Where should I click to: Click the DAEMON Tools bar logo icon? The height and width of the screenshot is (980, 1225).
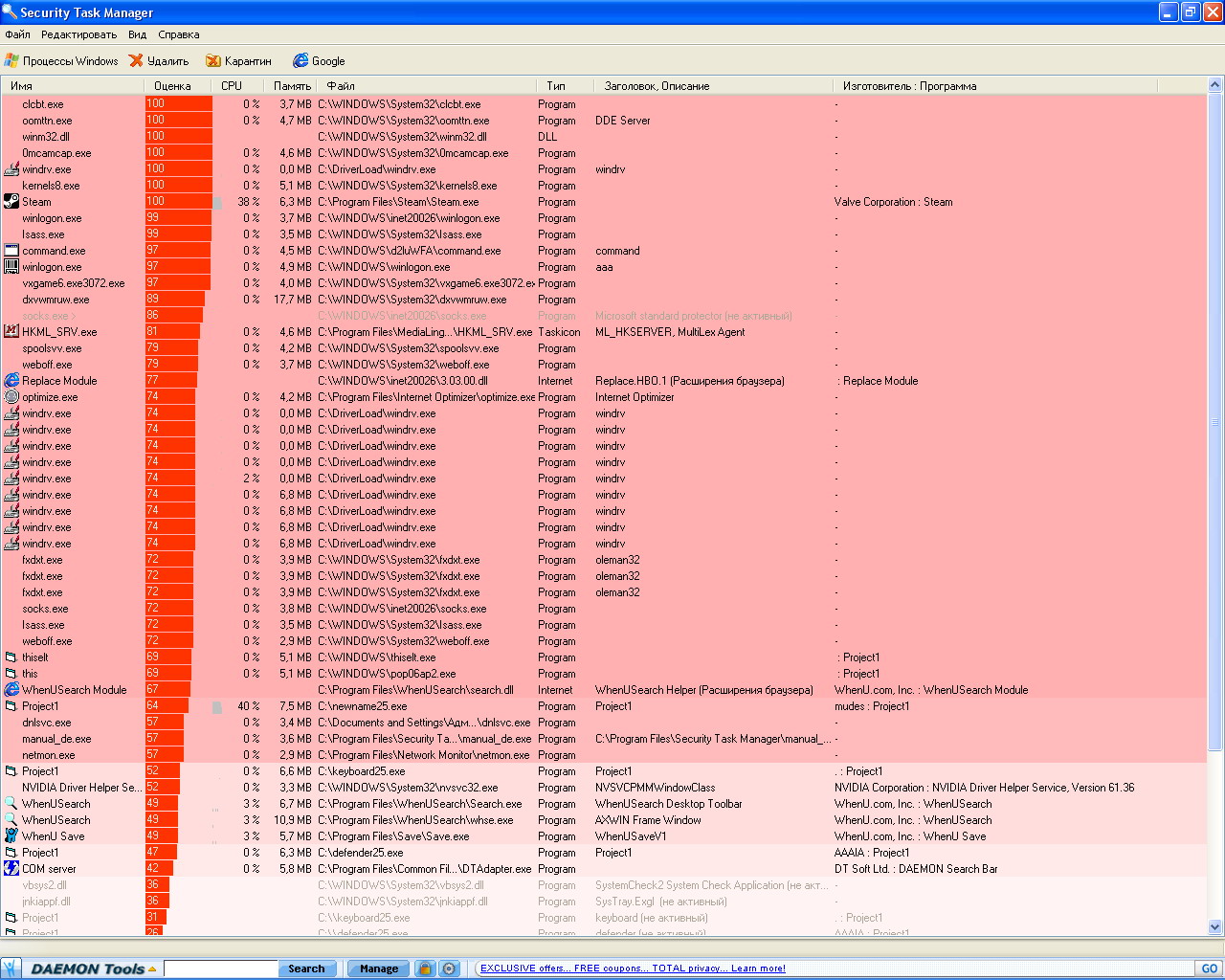[11, 969]
